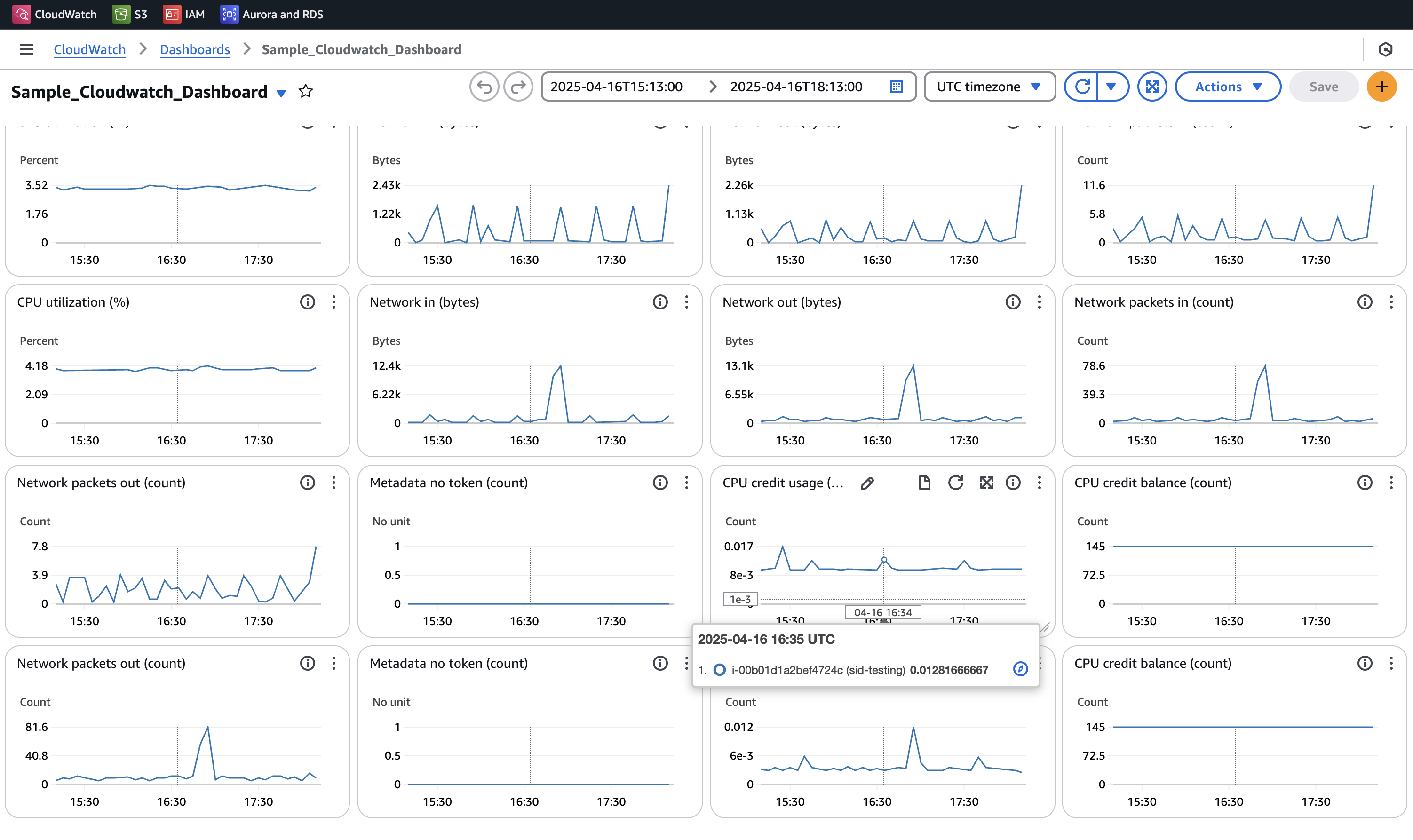1413x840 pixels.
Task: Open the hamburger navigation menu
Action: [x=26, y=50]
